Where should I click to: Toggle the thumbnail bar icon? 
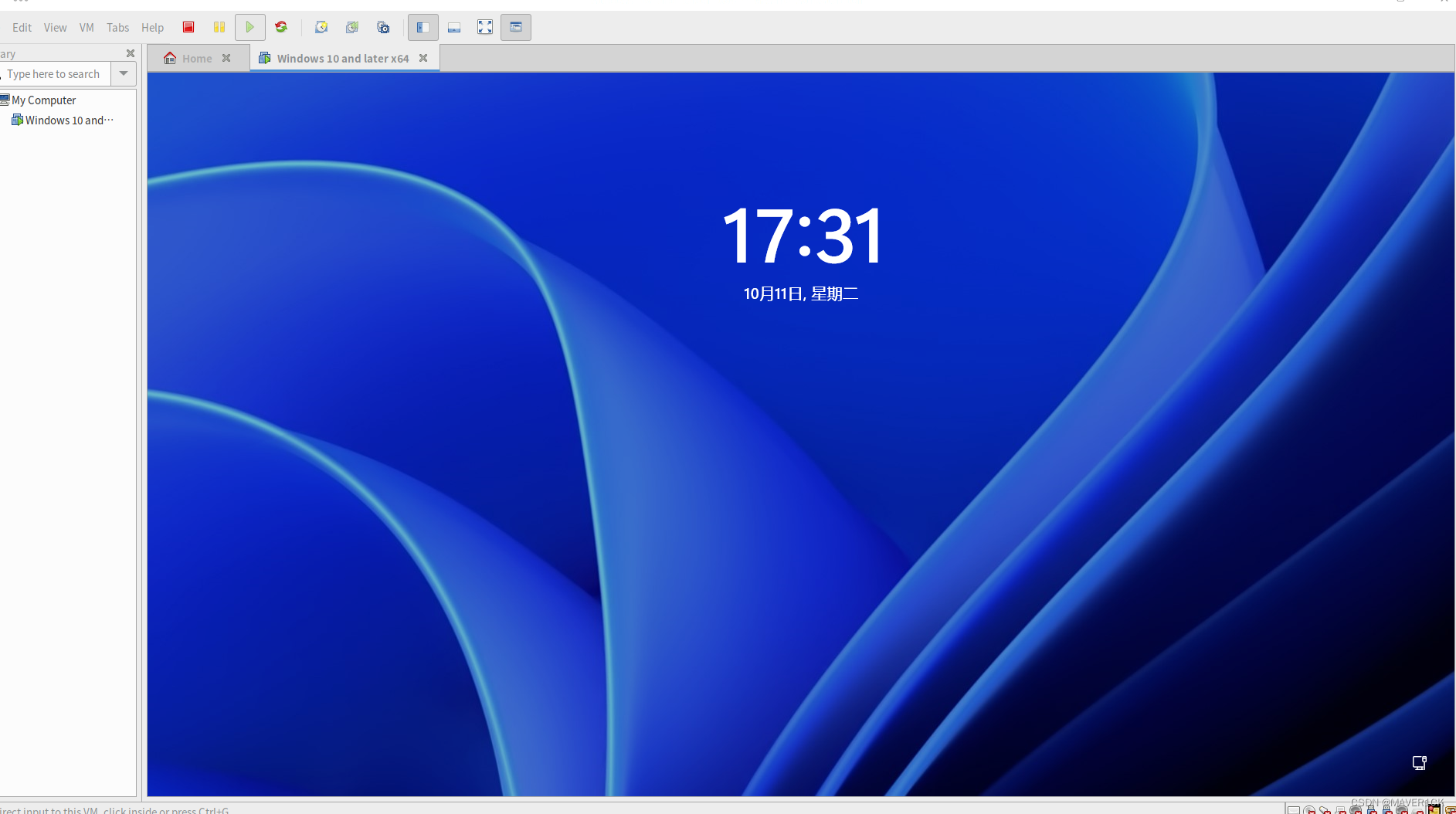coord(454,27)
